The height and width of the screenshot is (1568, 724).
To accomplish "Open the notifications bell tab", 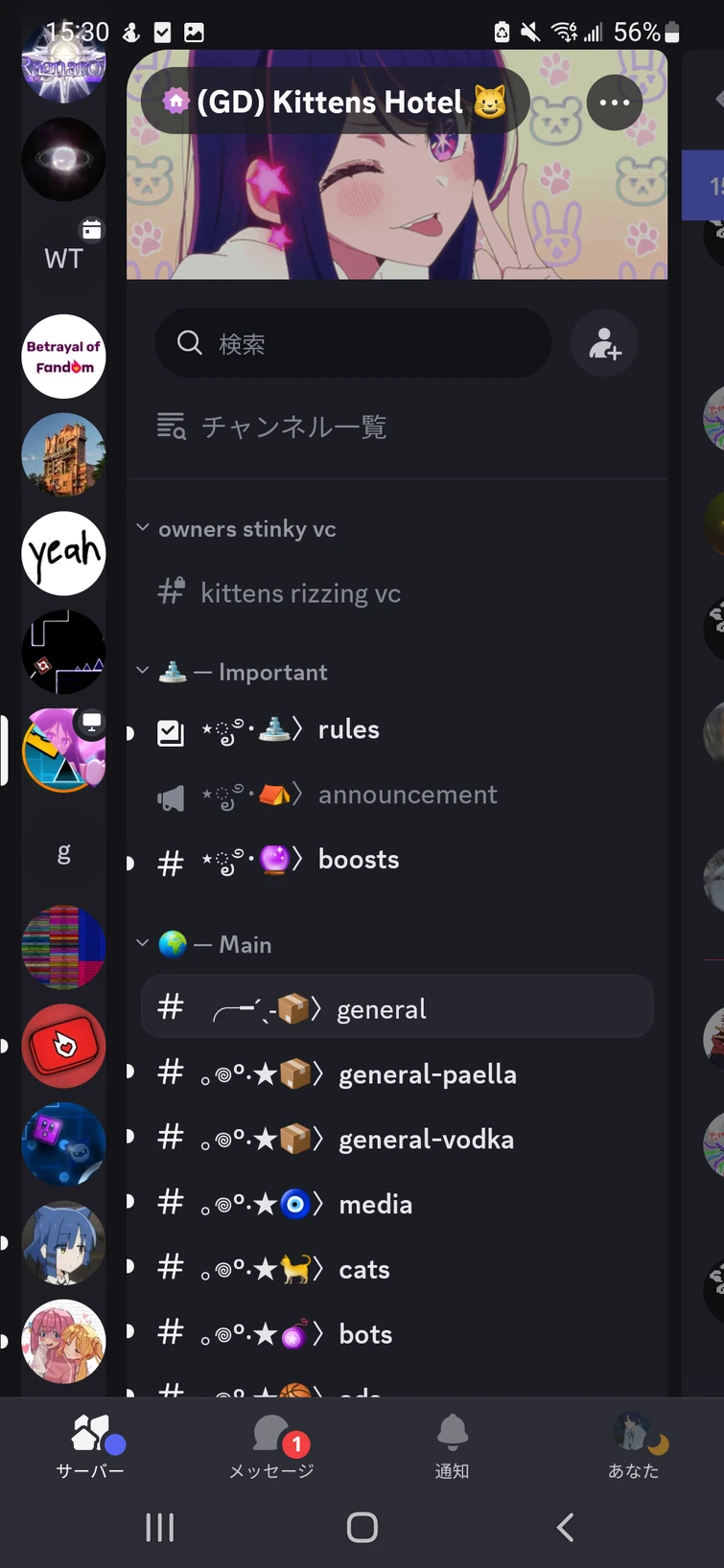I will [x=452, y=1445].
